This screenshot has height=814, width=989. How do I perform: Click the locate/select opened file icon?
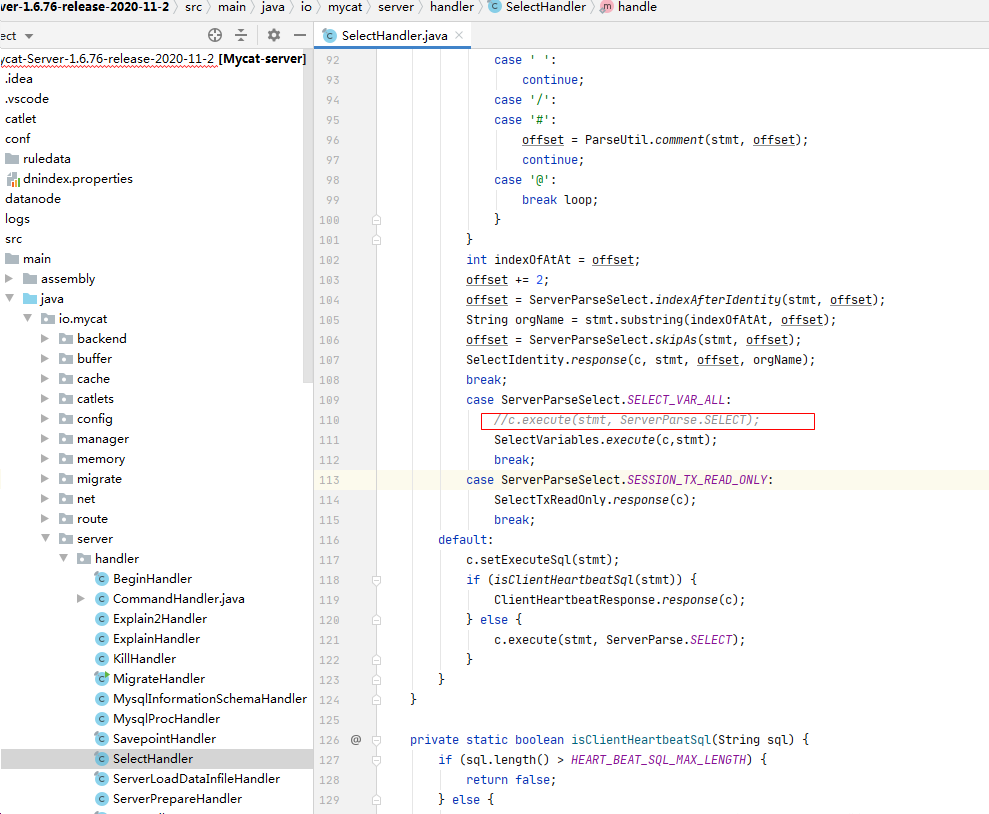(215, 35)
